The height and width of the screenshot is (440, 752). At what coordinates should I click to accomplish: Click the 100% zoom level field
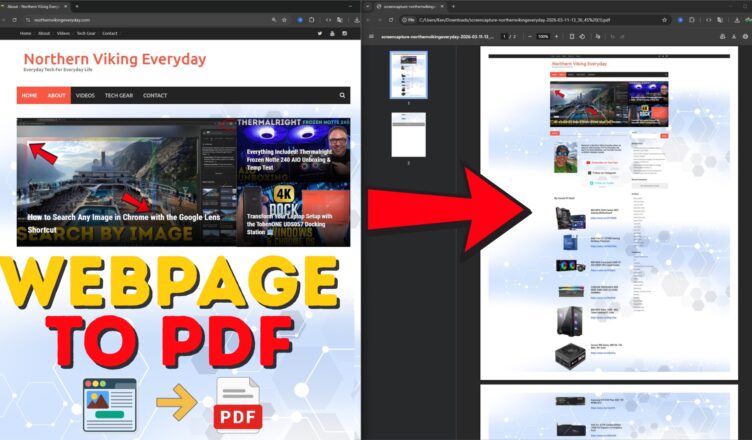pyautogui.click(x=543, y=36)
